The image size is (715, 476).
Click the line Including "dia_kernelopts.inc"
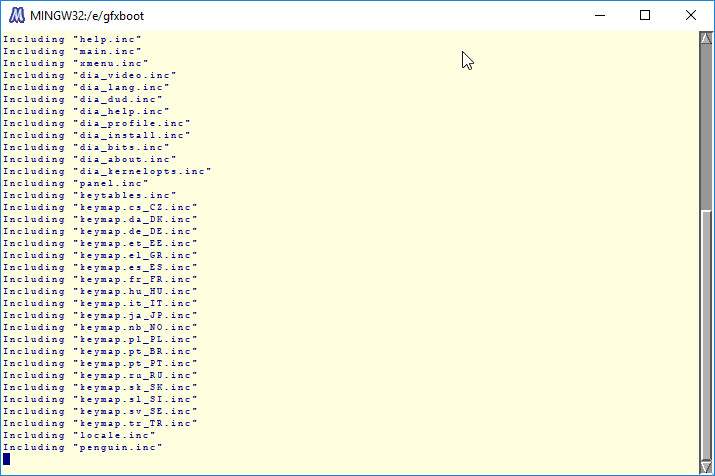click(x=107, y=171)
